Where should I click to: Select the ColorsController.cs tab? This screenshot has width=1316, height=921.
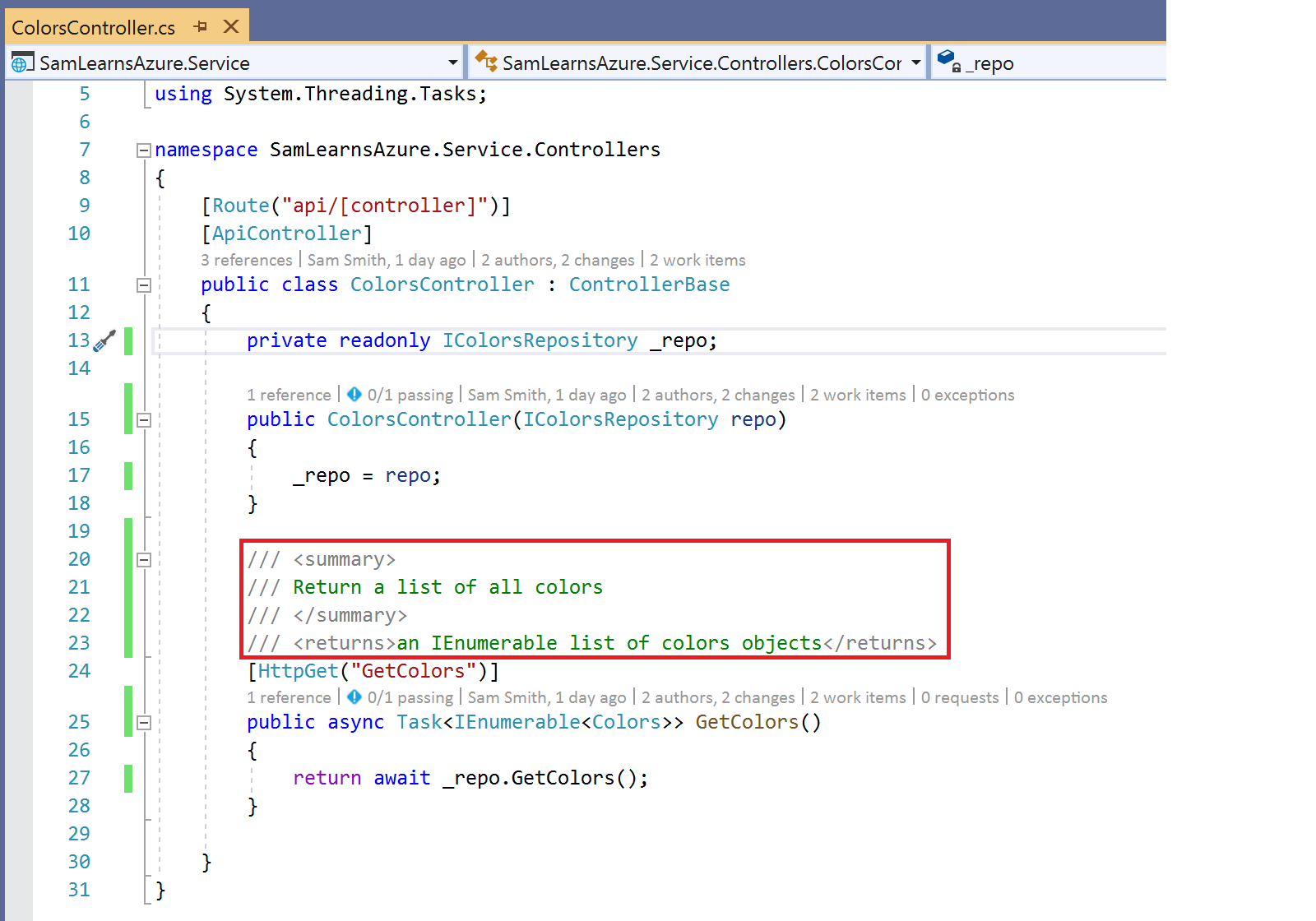click(93, 28)
